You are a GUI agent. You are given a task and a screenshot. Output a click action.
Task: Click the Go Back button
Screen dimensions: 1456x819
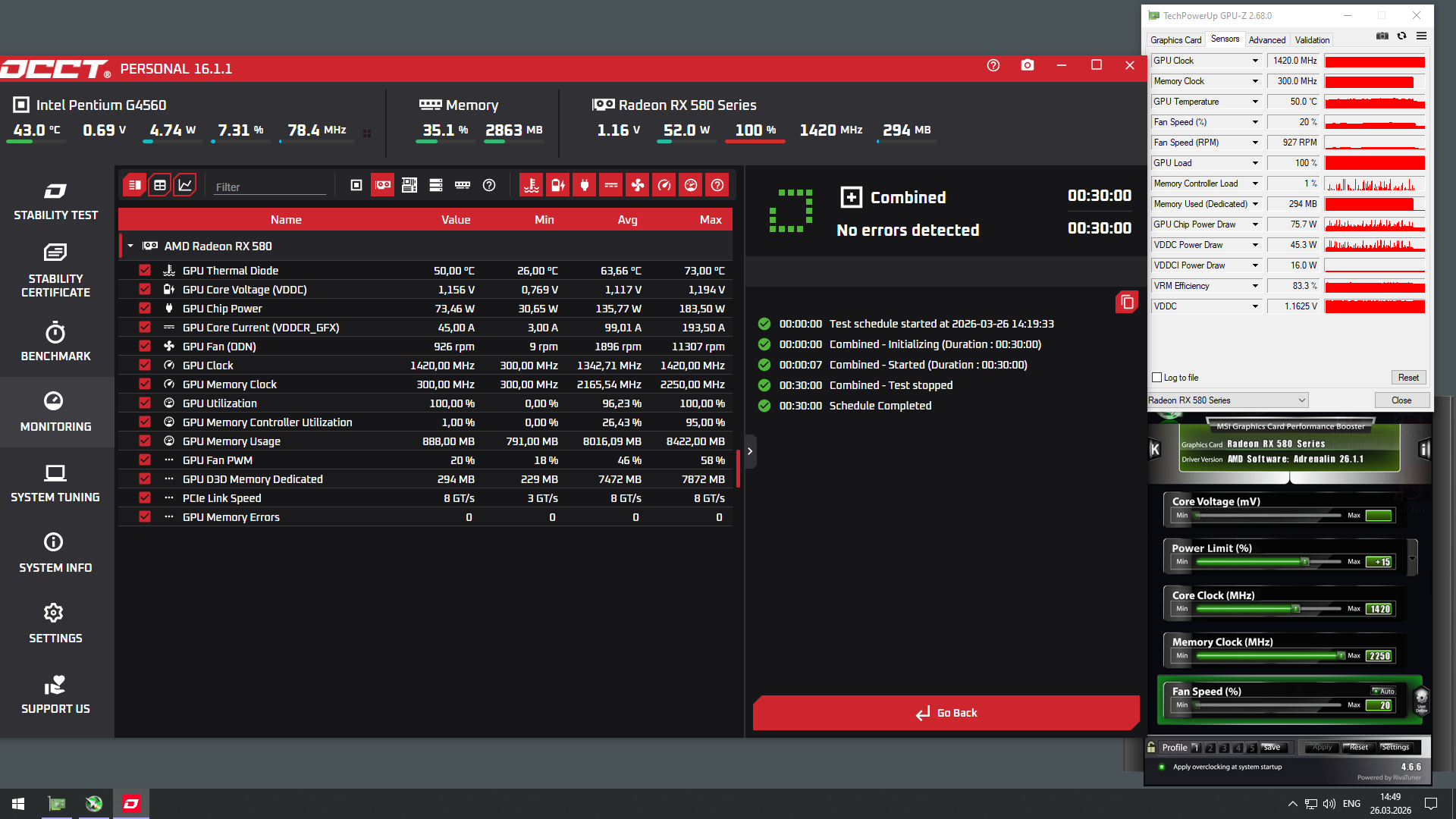946,713
